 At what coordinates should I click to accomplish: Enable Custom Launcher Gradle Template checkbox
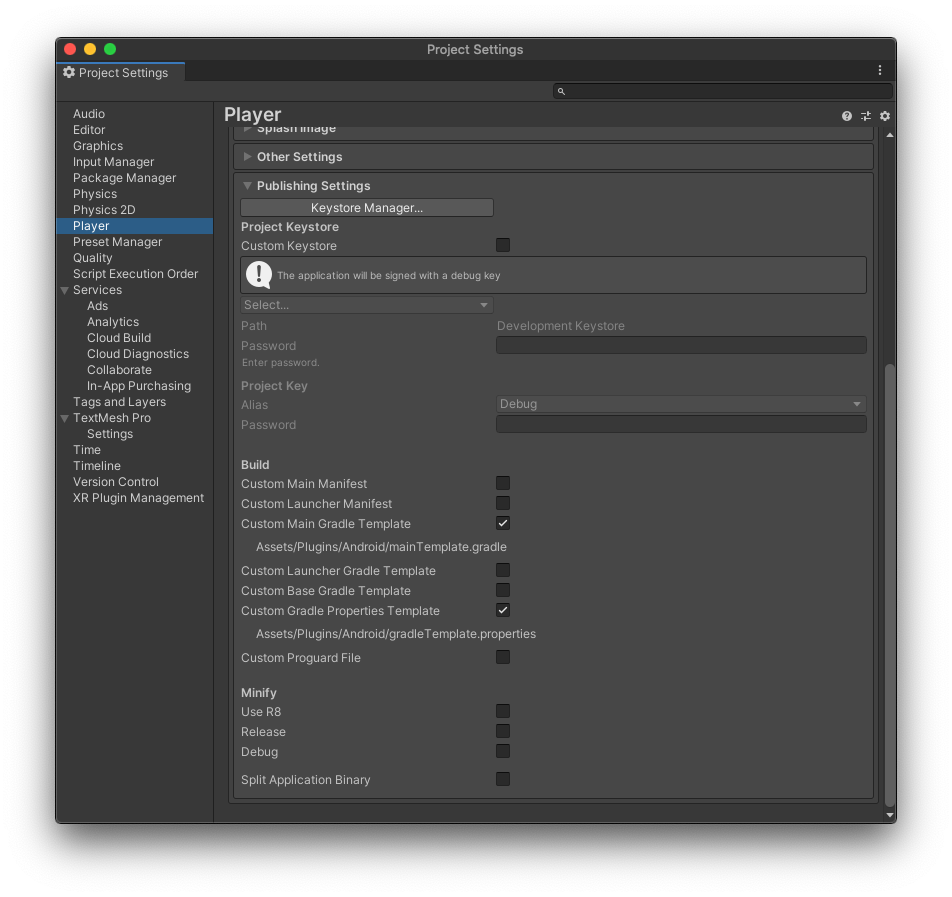tap(503, 570)
